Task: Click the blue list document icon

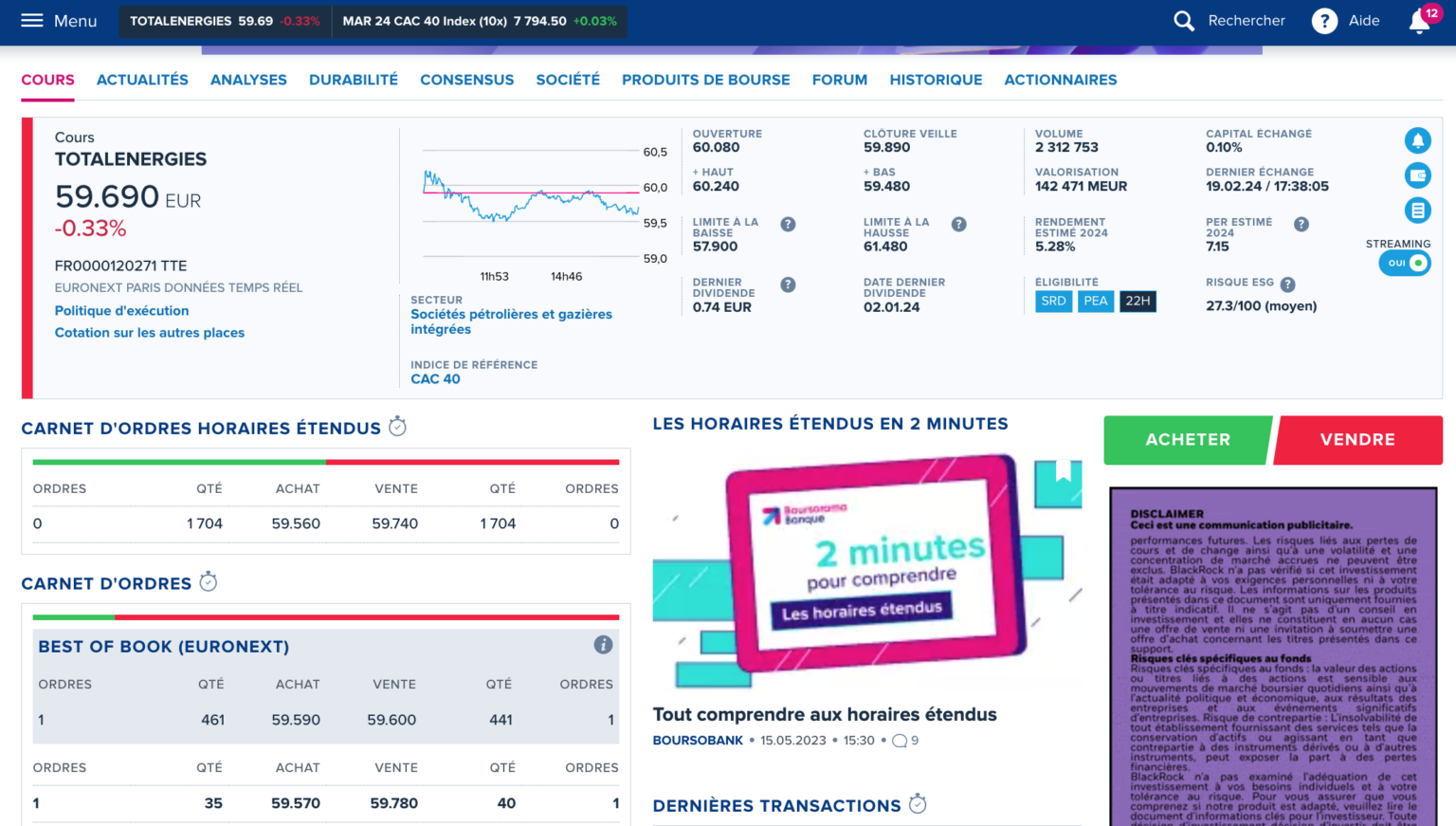Action: (x=1417, y=211)
